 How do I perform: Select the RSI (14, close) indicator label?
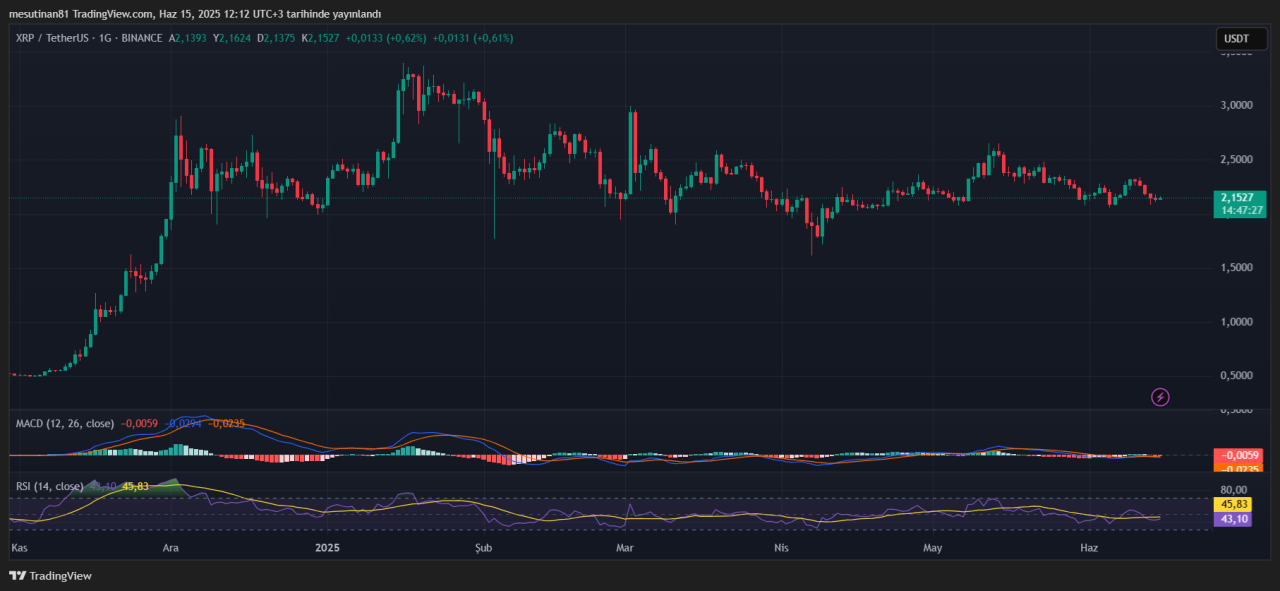coord(50,486)
